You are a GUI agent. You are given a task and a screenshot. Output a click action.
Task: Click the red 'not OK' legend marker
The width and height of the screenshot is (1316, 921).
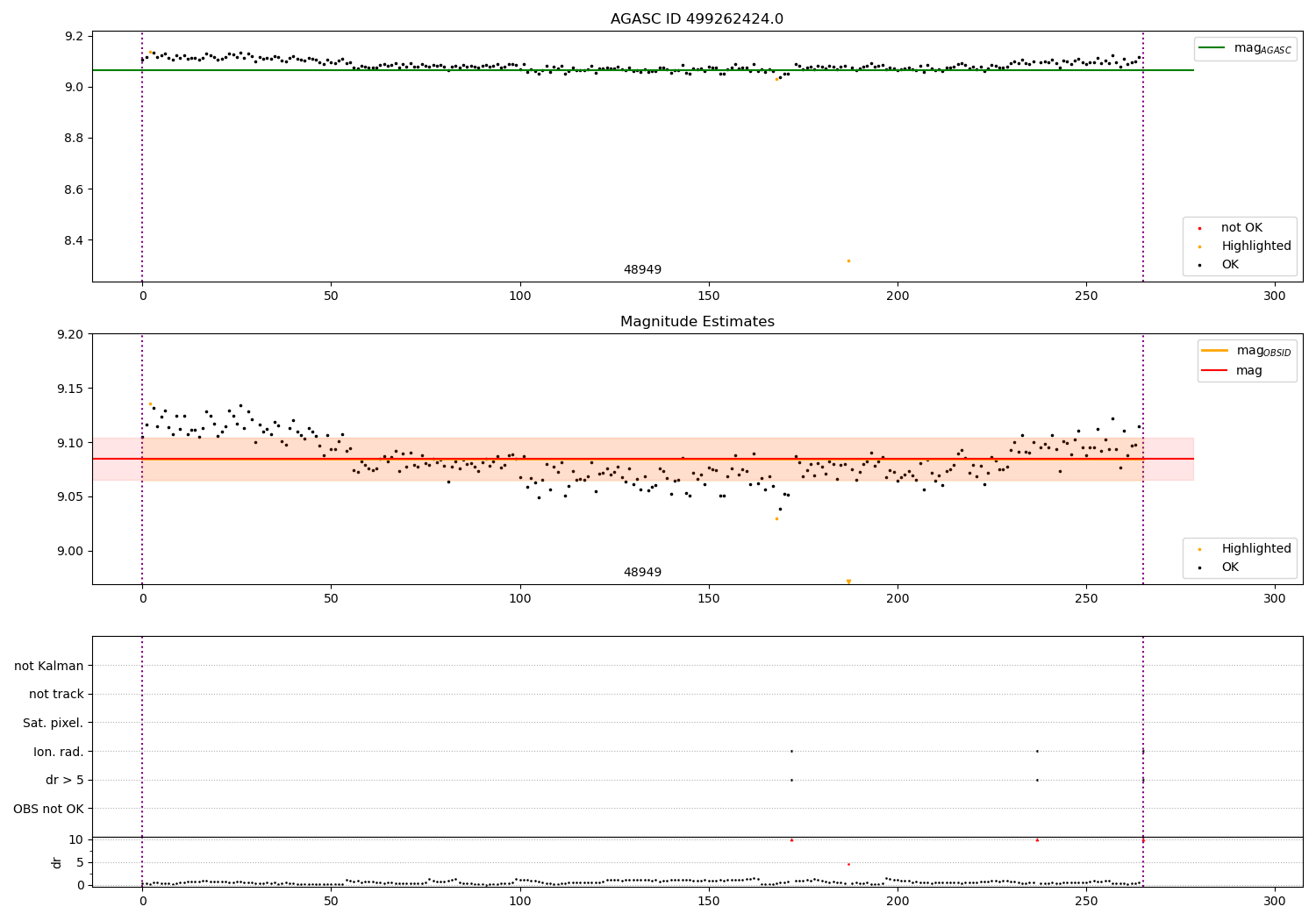click(x=1200, y=228)
